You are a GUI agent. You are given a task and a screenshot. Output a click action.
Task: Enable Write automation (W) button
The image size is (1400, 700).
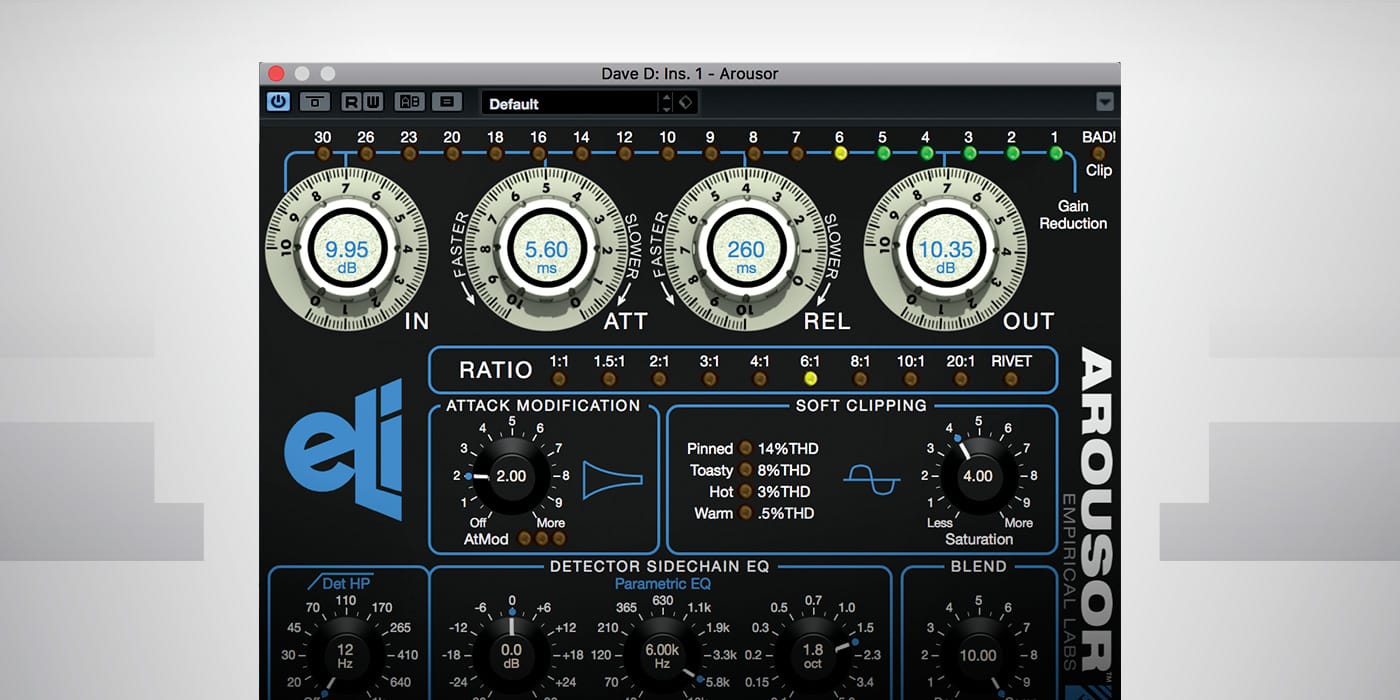coord(372,102)
